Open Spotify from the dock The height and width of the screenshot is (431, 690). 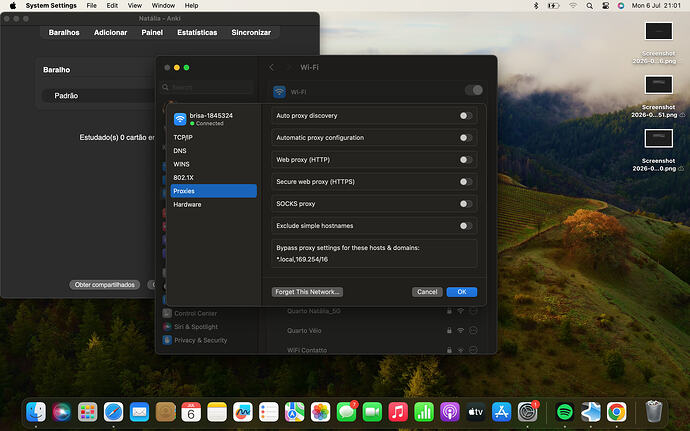click(x=565, y=412)
